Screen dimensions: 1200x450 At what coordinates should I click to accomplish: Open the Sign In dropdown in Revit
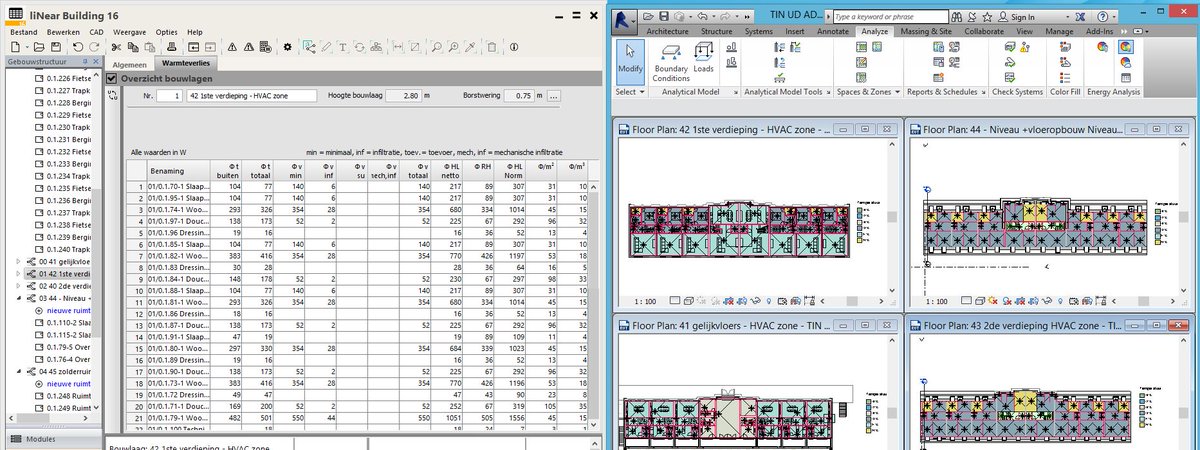[1067, 17]
